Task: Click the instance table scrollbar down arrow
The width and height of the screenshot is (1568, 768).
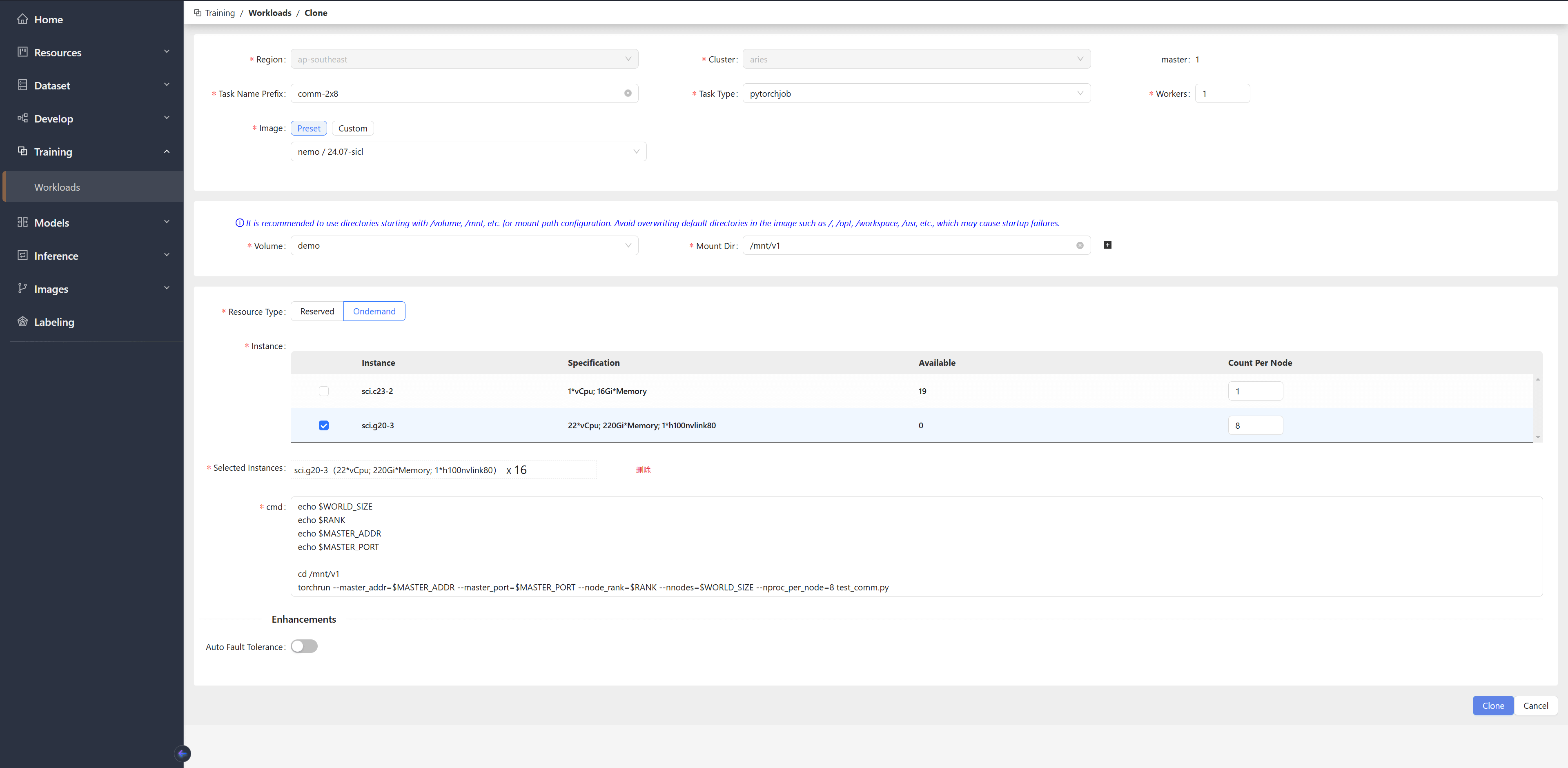Action: (1537, 437)
